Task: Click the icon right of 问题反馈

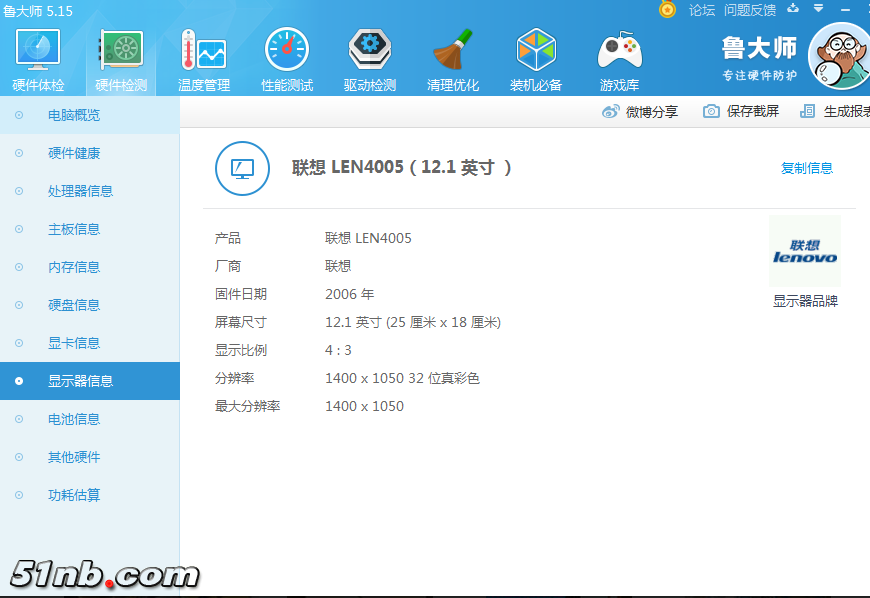Action: pos(793,8)
